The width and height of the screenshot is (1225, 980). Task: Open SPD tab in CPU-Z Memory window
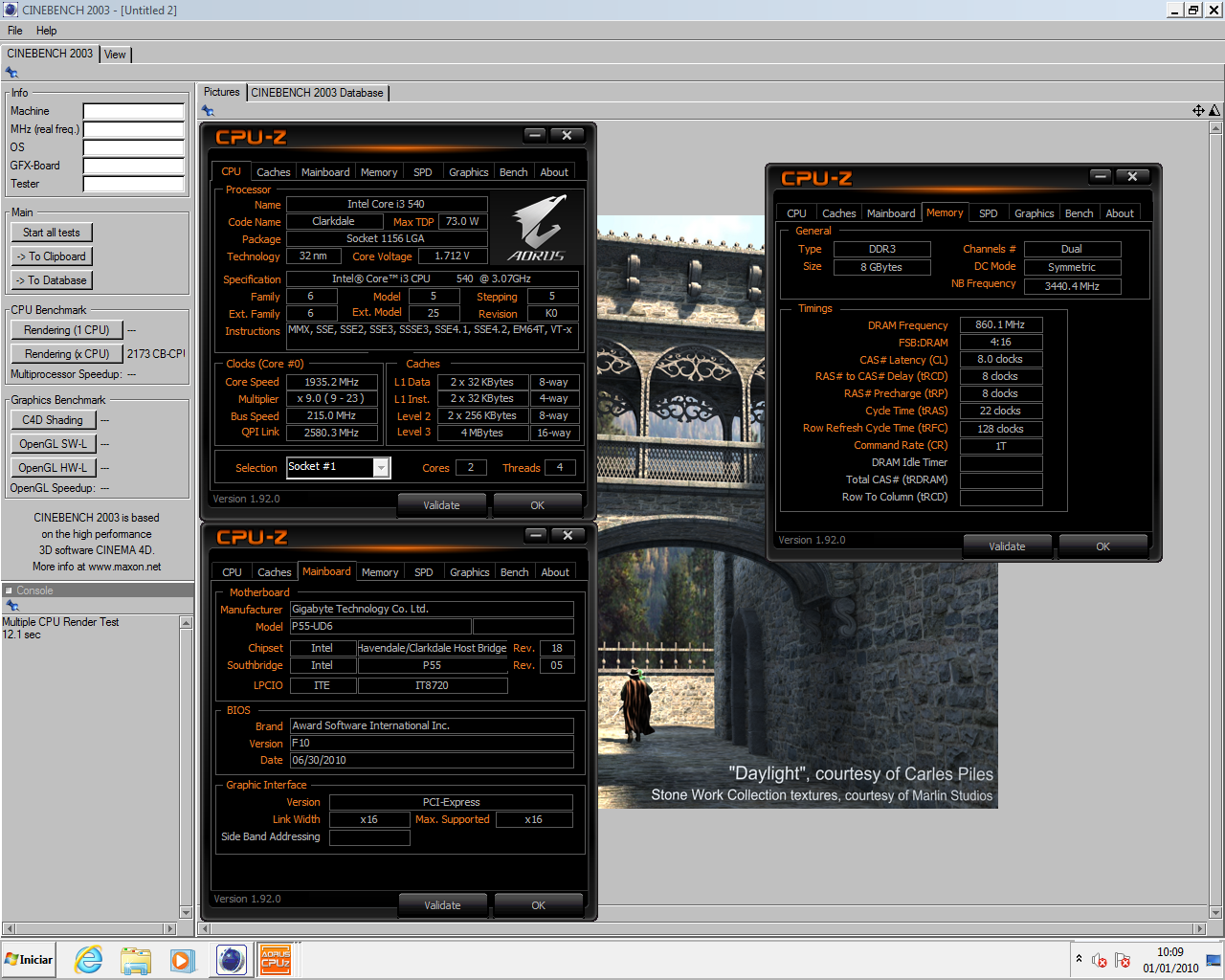[x=989, y=213]
